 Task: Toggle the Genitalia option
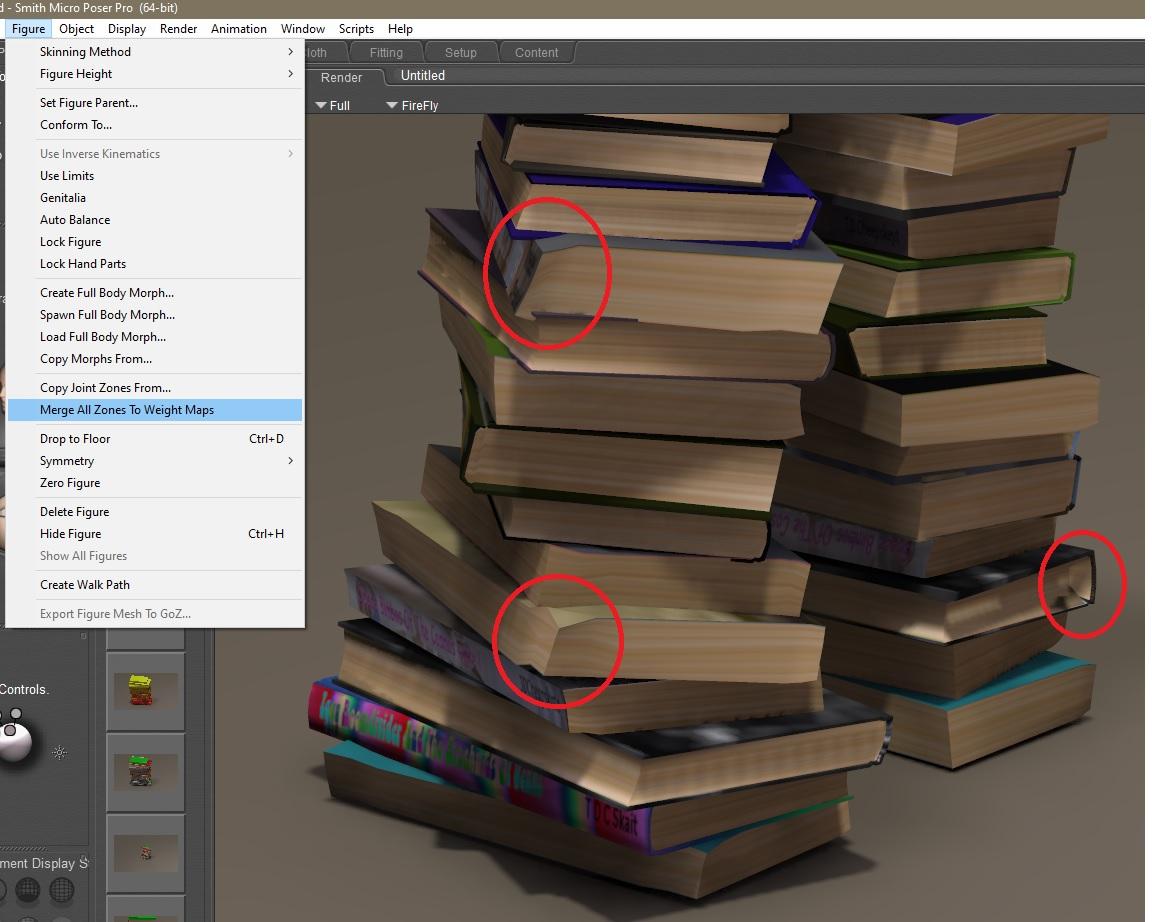point(155,198)
